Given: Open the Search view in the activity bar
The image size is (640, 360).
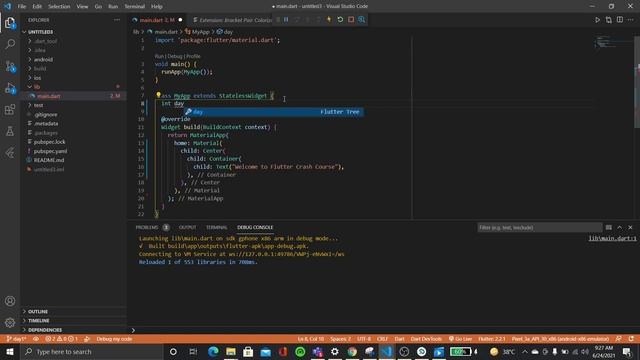Looking at the screenshot, I should [10, 44].
